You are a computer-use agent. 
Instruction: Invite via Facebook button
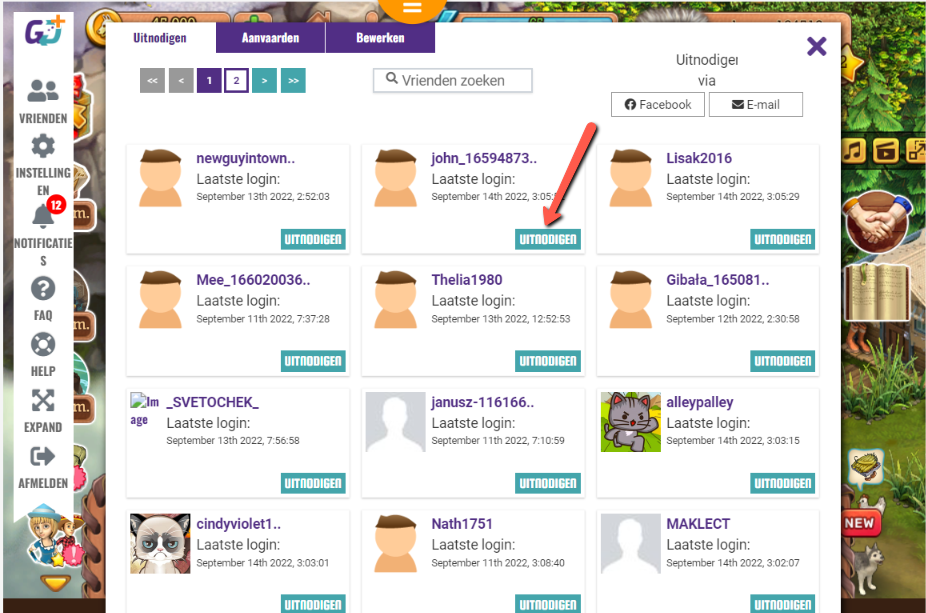click(x=658, y=105)
